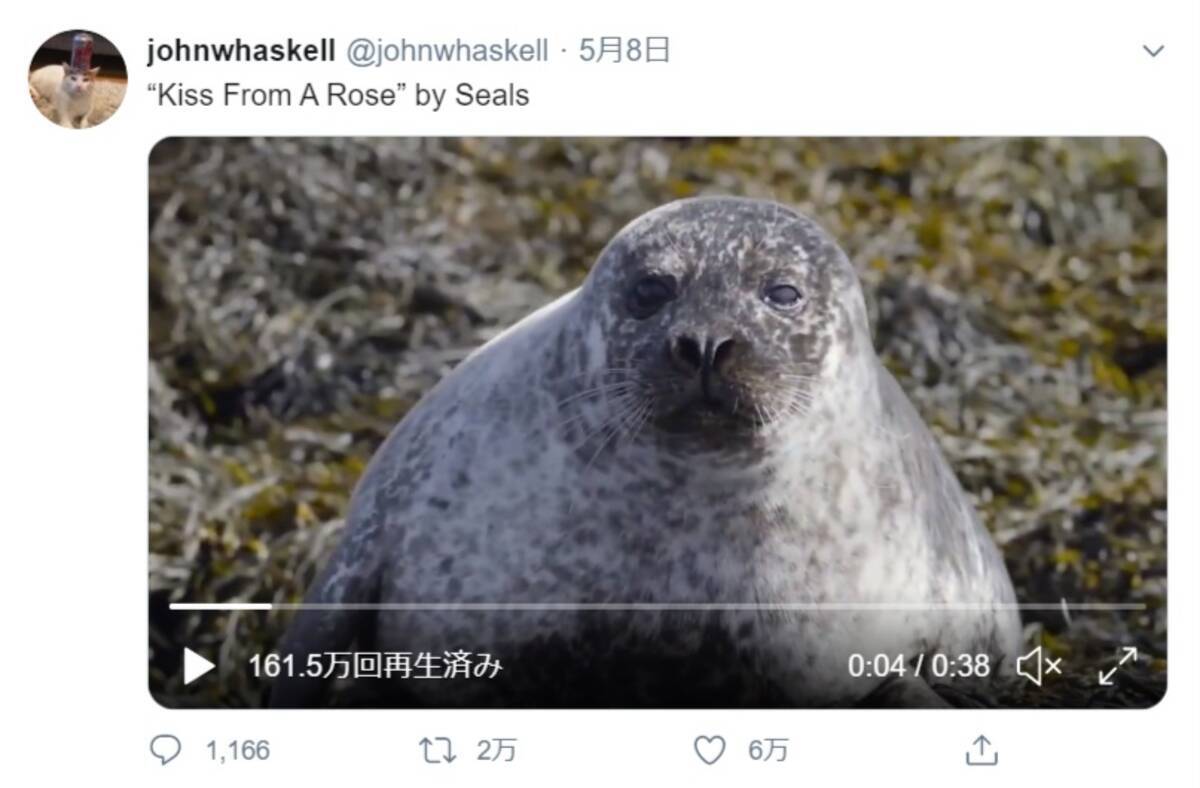Click the 1,166 replies count
This screenshot has width=1200, height=788.
click(x=238, y=750)
